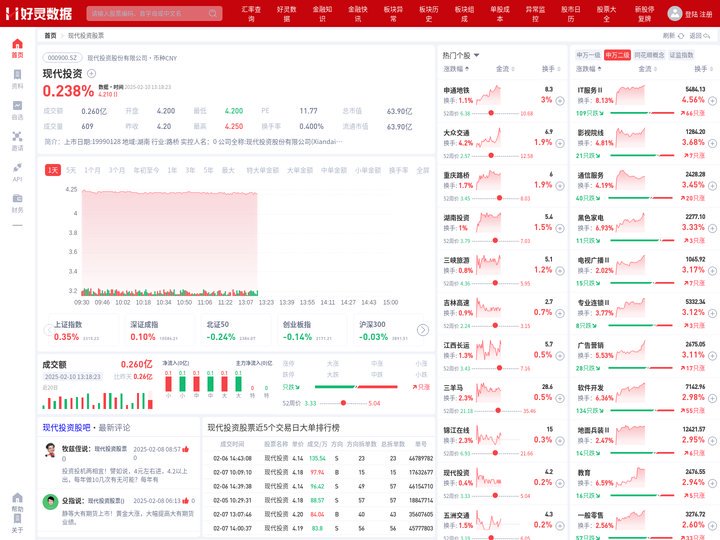Click 现代投资 52周价 marker between 3.33 and 5.04

point(343,403)
